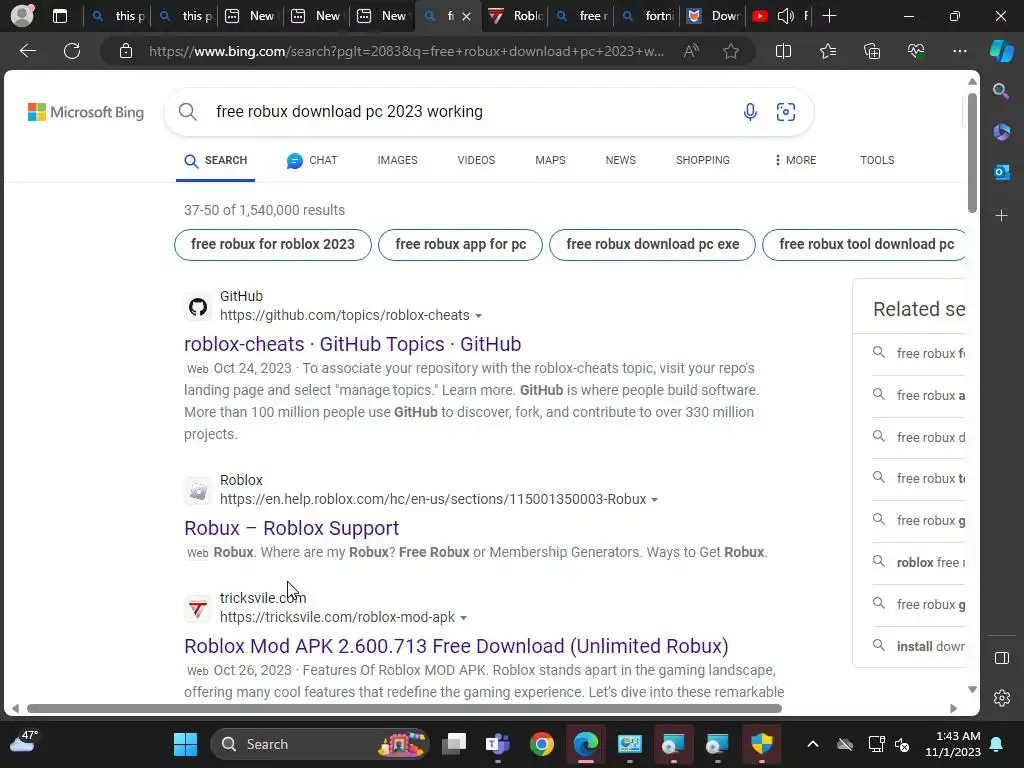This screenshot has height=768, width=1024.
Task: Open Task View on the taskbar
Action: click(454, 744)
